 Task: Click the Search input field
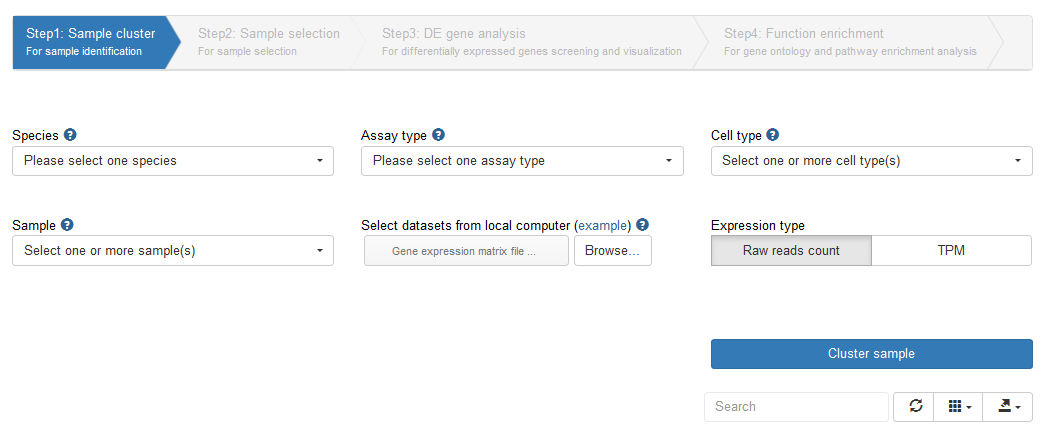(x=796, y=407)
